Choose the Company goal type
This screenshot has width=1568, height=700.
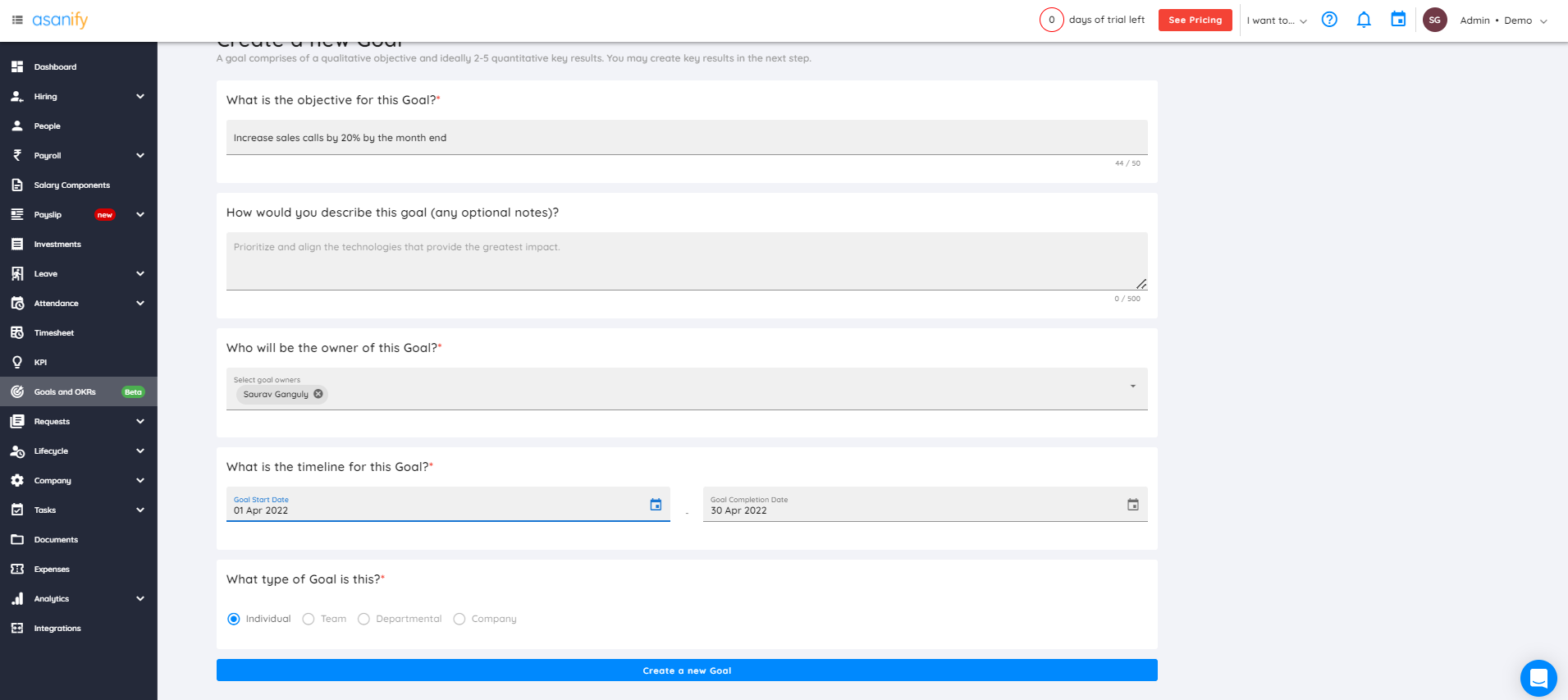click(459, 619)
